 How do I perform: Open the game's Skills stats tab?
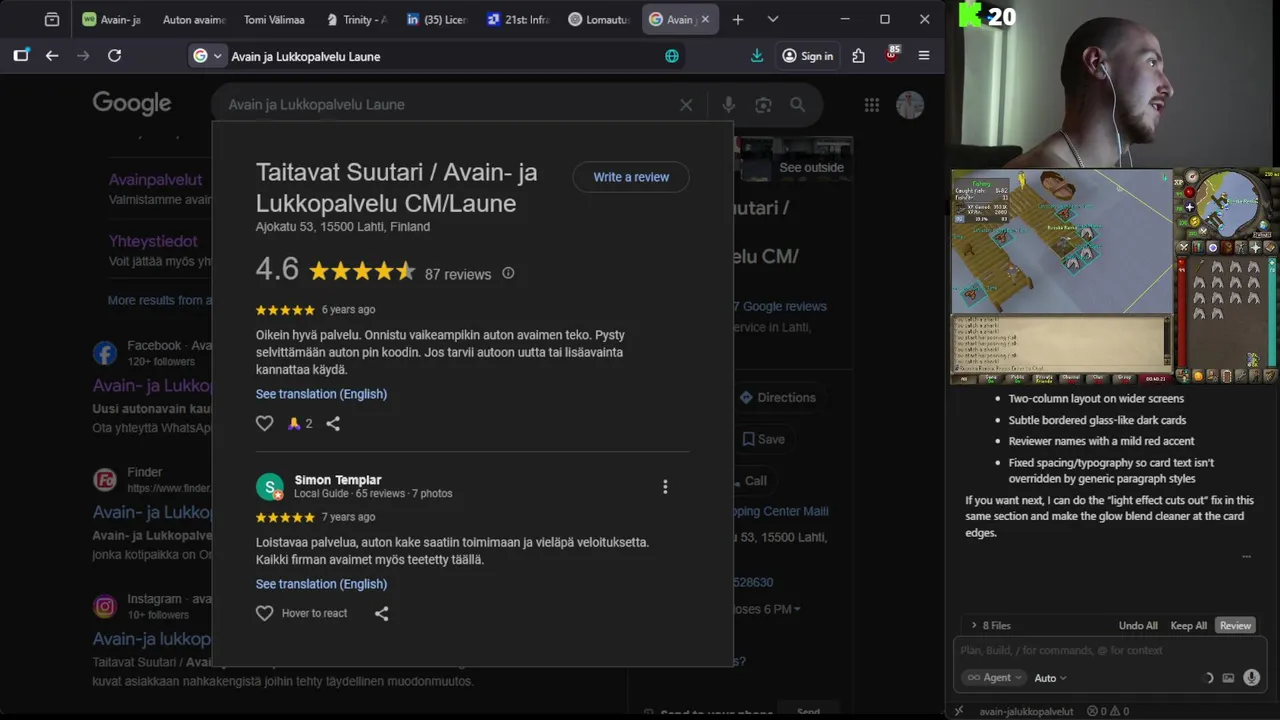click(x=1198, y=247)
